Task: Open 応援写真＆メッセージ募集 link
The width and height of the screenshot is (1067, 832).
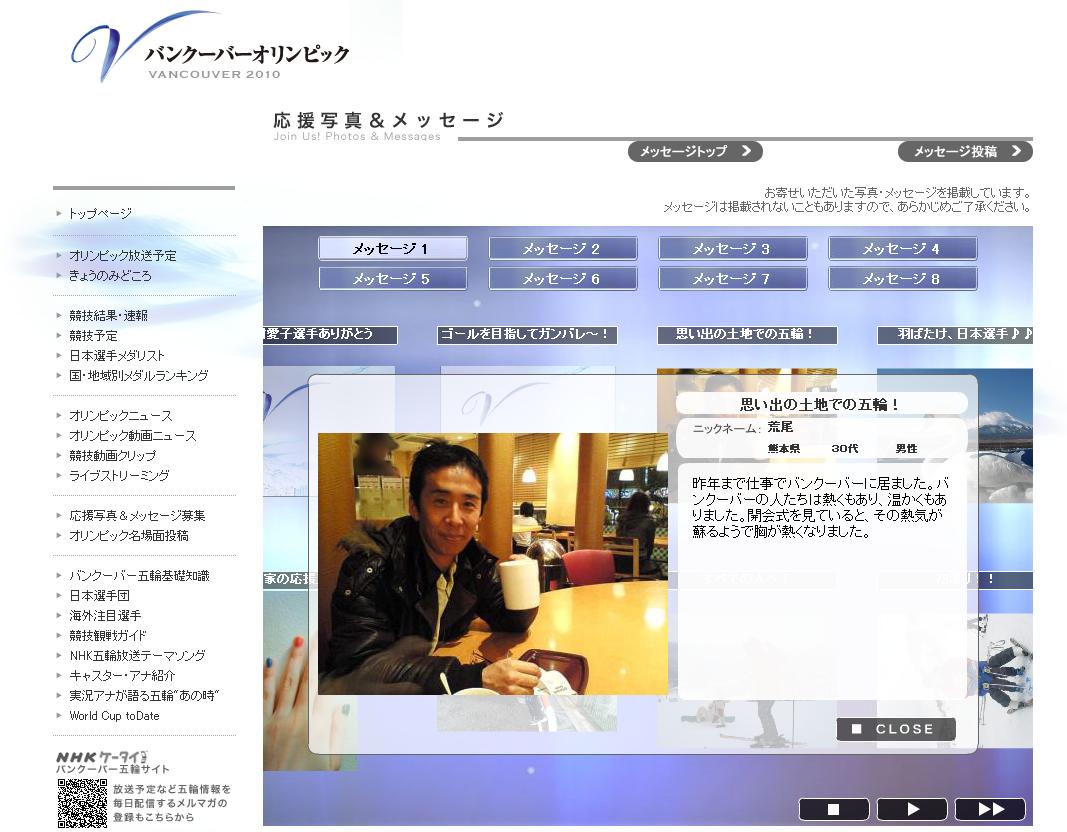Action: [137, 516]
